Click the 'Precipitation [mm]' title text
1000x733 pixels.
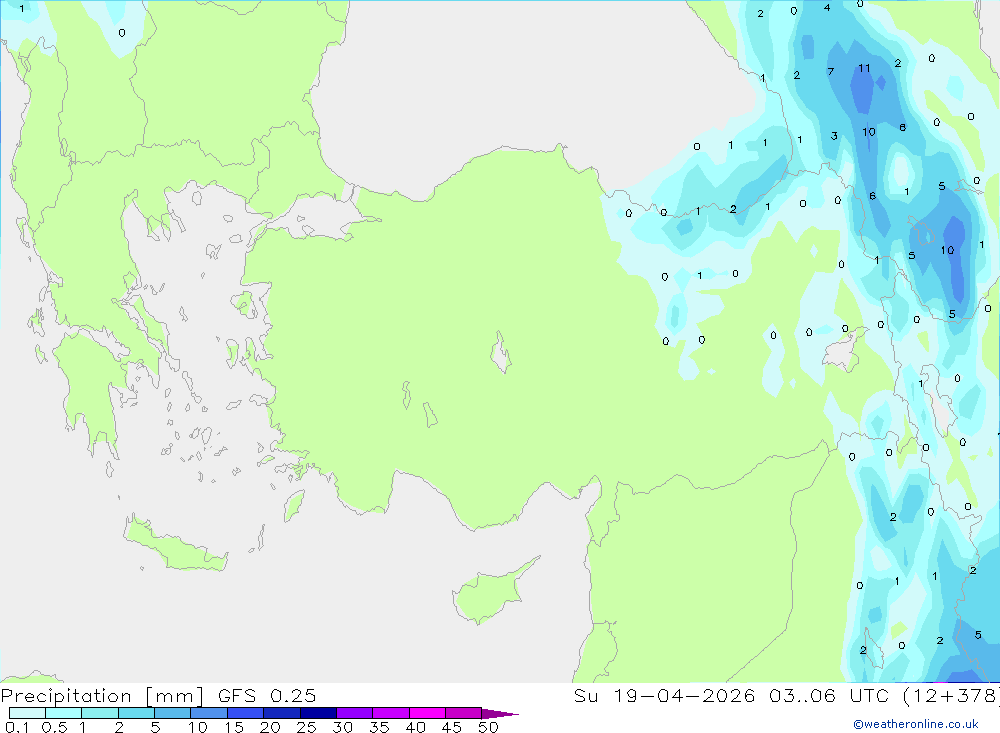tap(102, 695)
